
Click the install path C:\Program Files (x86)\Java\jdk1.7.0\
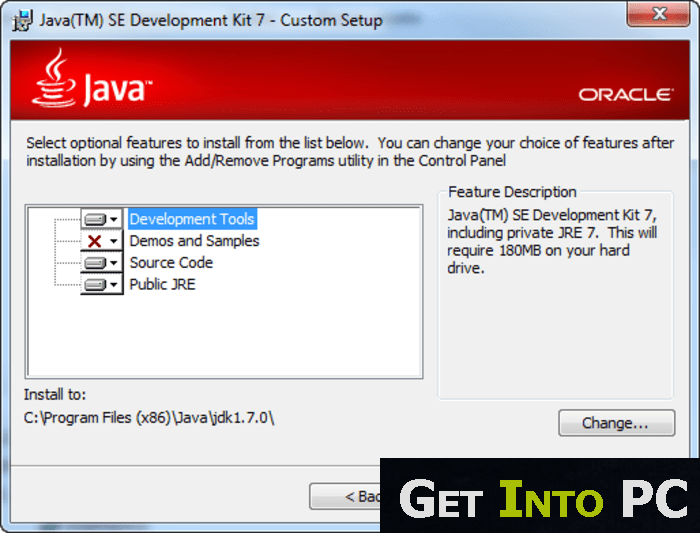click(x=149, y=418)
